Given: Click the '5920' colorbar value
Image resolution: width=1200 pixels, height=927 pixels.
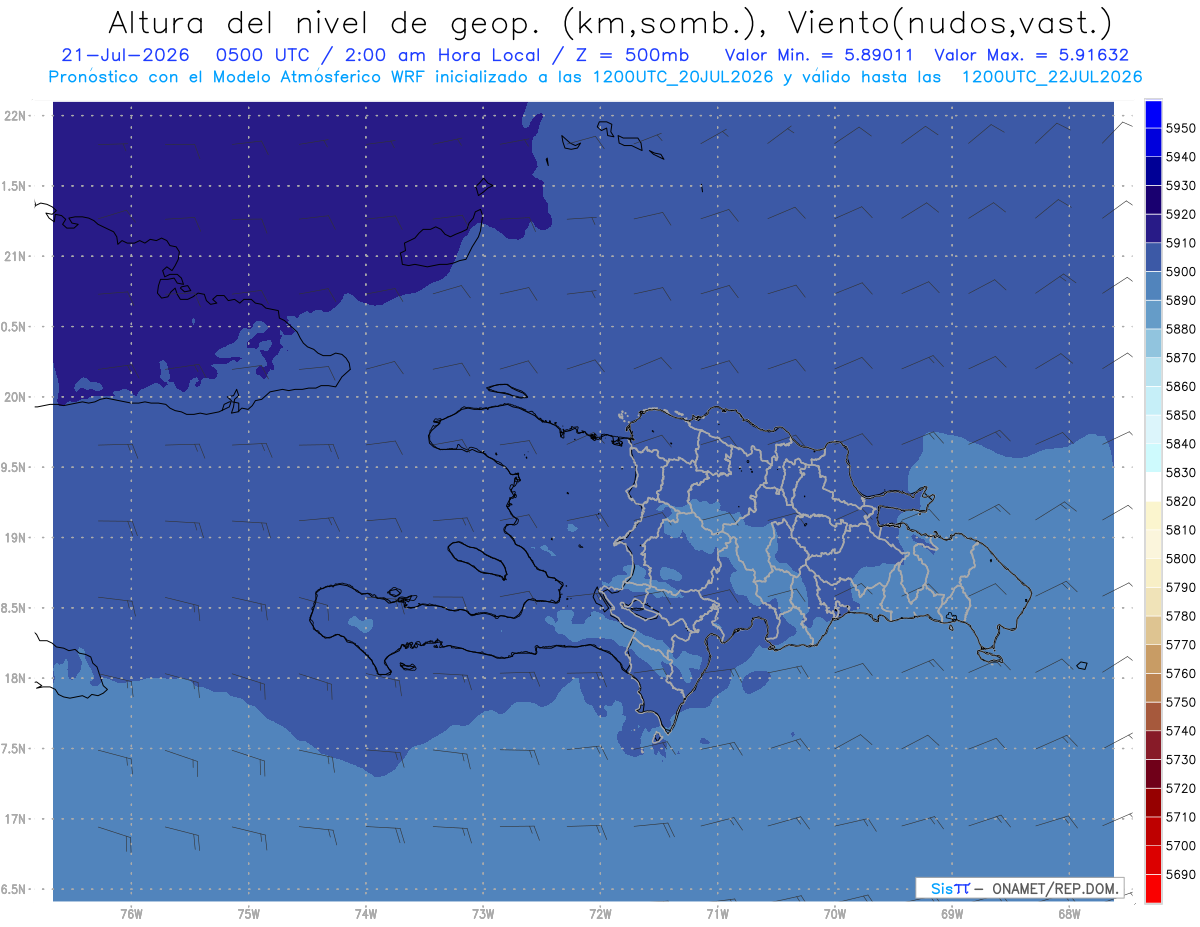Looking at the screenshot, I should coord(1180,214).
